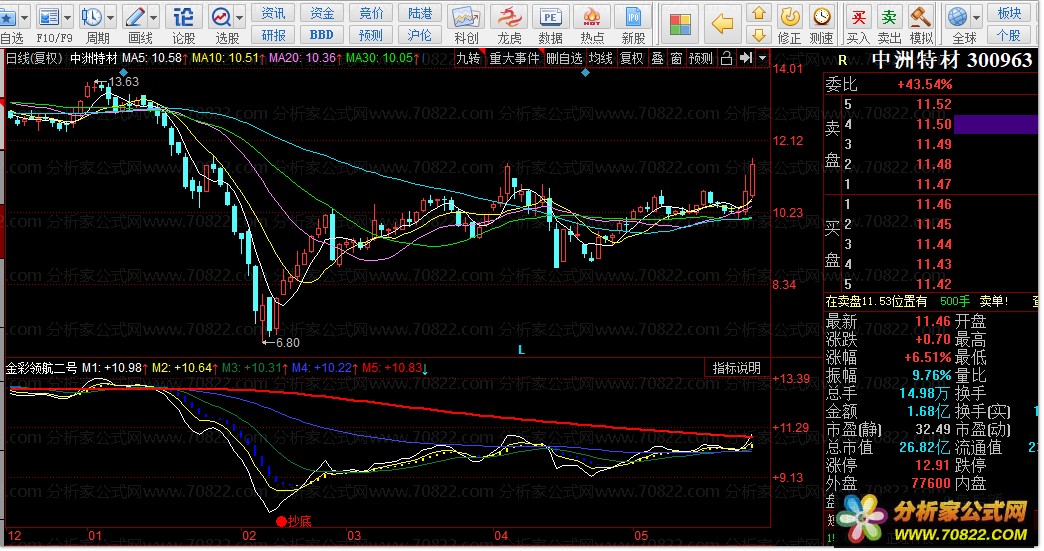Click the 板块 button
Screen dimensions: 1044x551
pyautogui.click(x=1009, y=13)
